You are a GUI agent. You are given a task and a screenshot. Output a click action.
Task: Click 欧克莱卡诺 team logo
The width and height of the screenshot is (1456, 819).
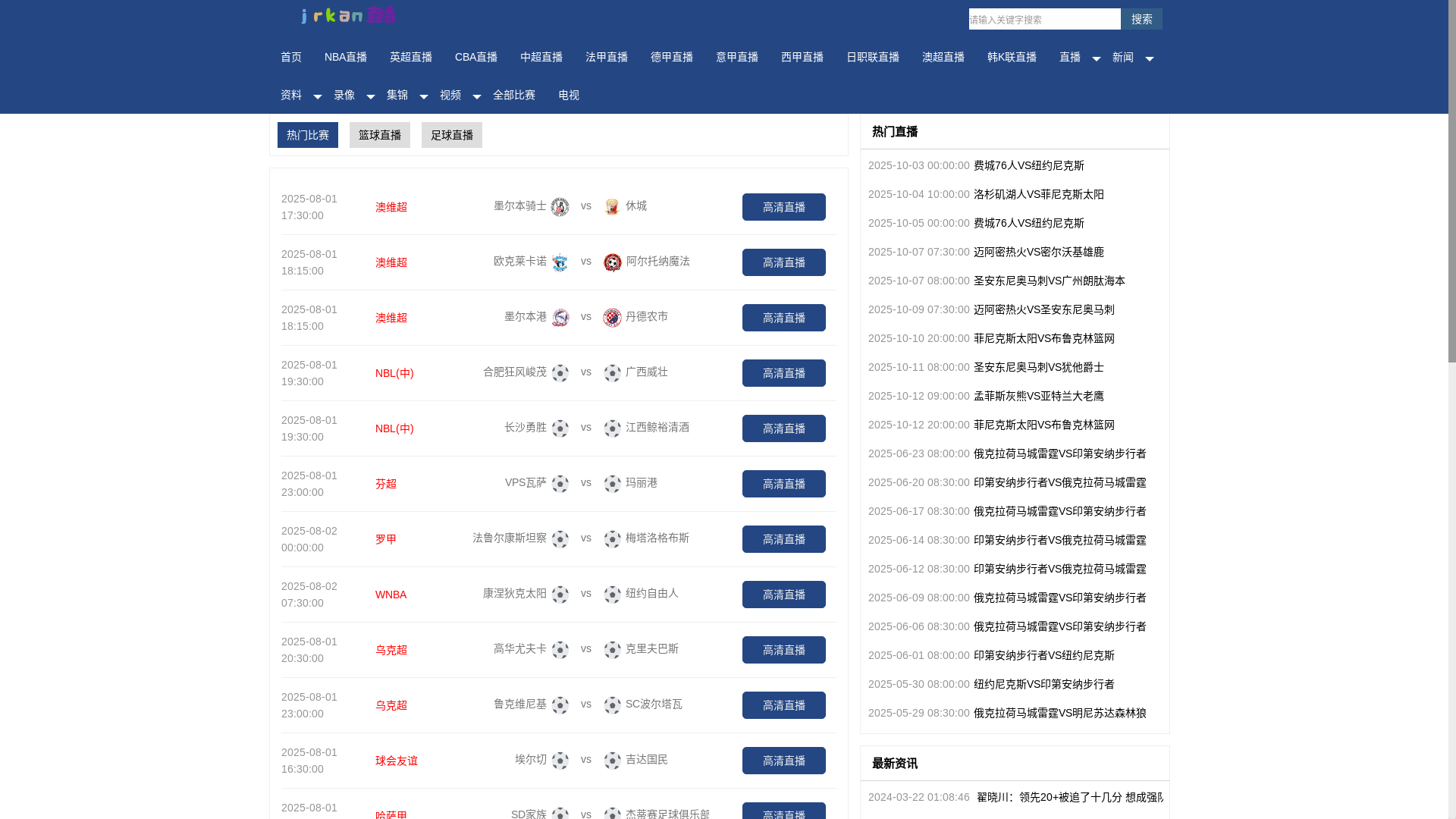[560, 262]
